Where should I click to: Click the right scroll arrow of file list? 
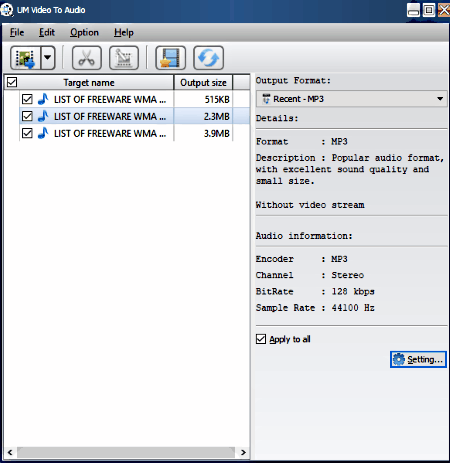tap(243, 452)
